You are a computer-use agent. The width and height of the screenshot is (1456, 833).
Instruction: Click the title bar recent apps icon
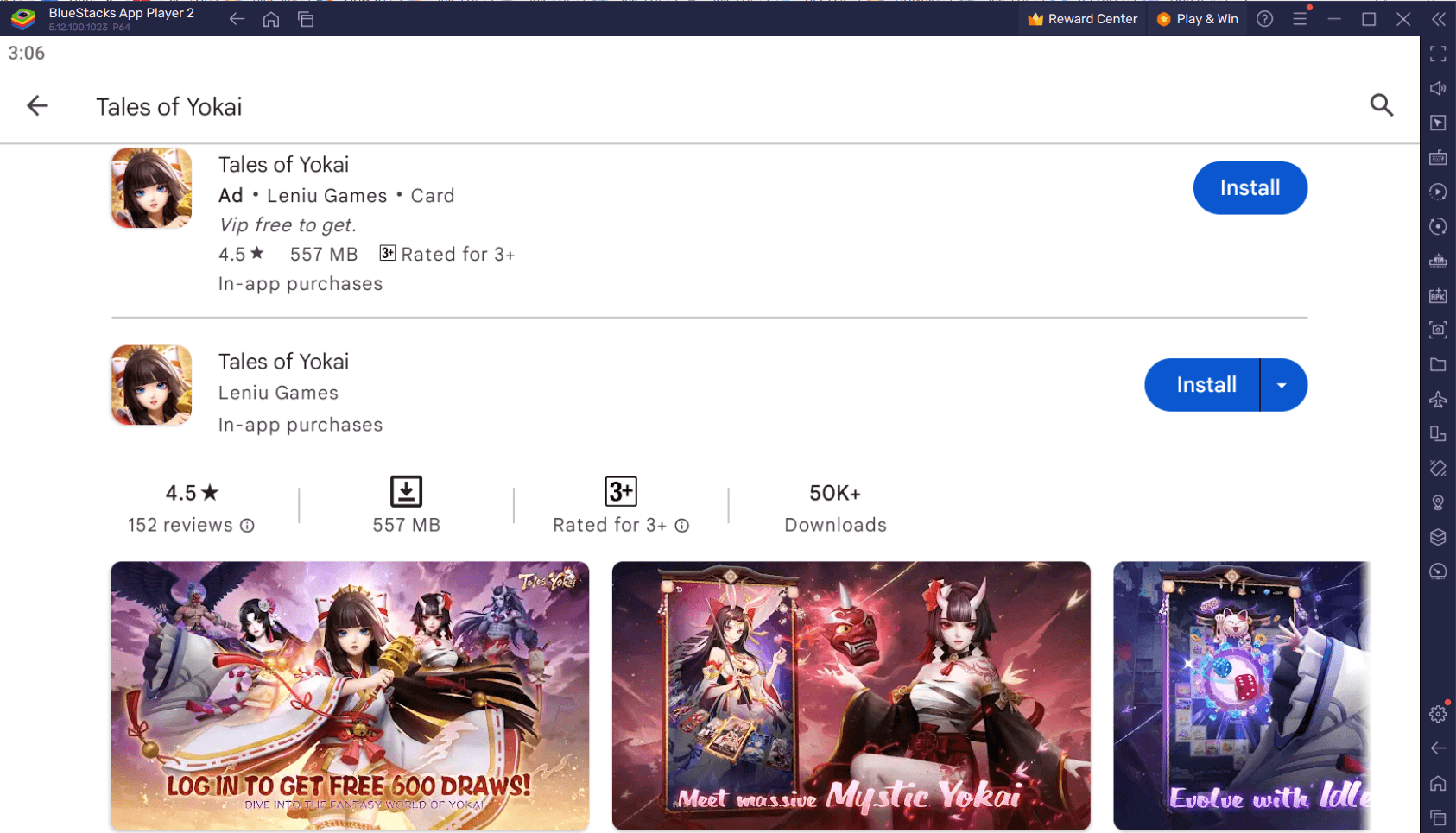pos(306,19)
